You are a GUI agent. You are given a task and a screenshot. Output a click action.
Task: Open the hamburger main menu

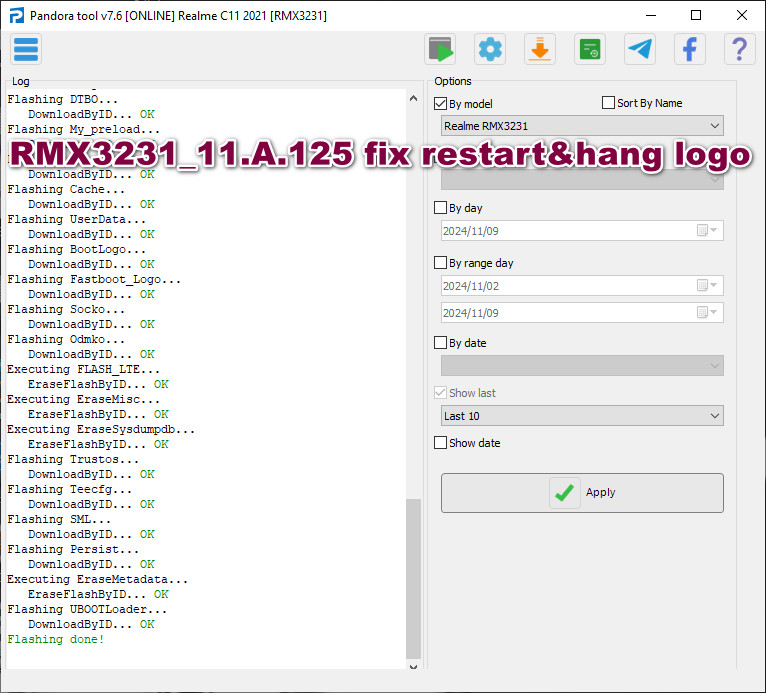pyautogui.click(x=26, y=49)
